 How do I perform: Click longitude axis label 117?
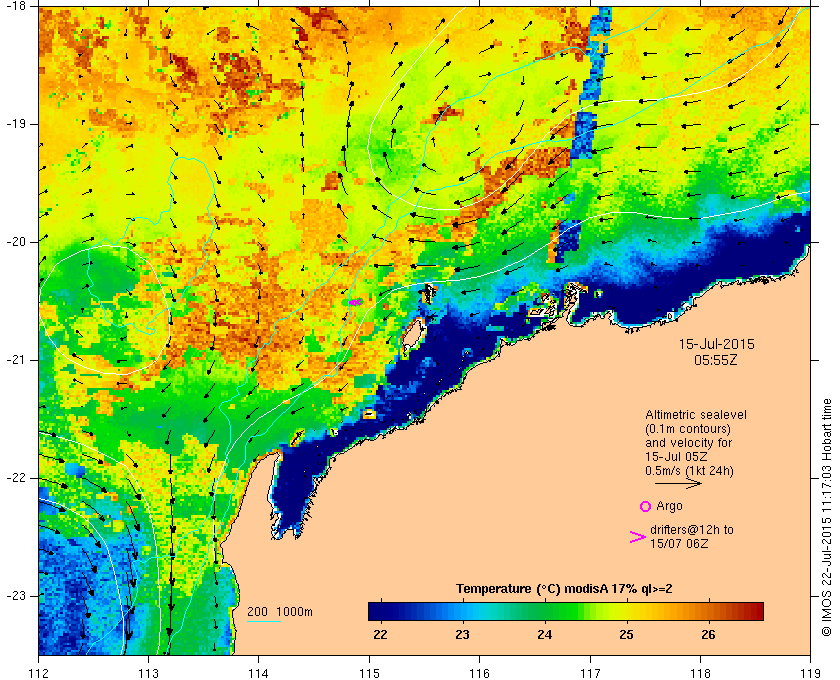pos(590,673)
